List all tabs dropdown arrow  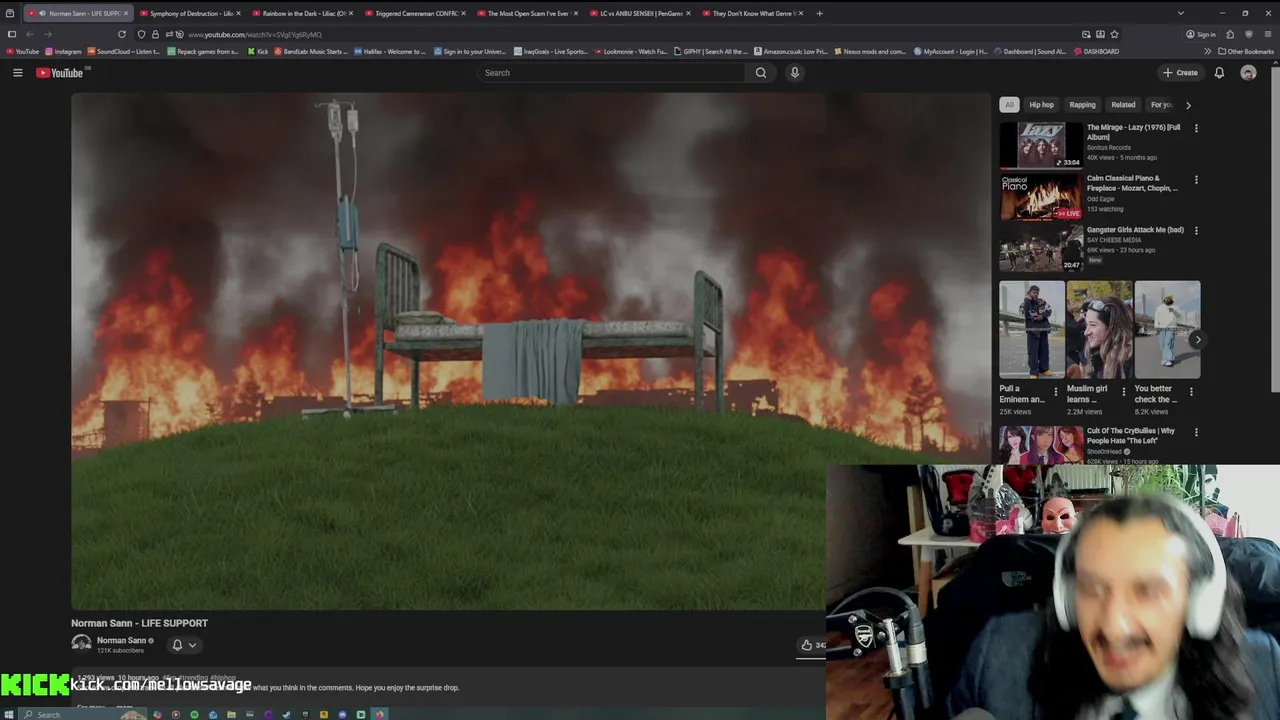1181,13
